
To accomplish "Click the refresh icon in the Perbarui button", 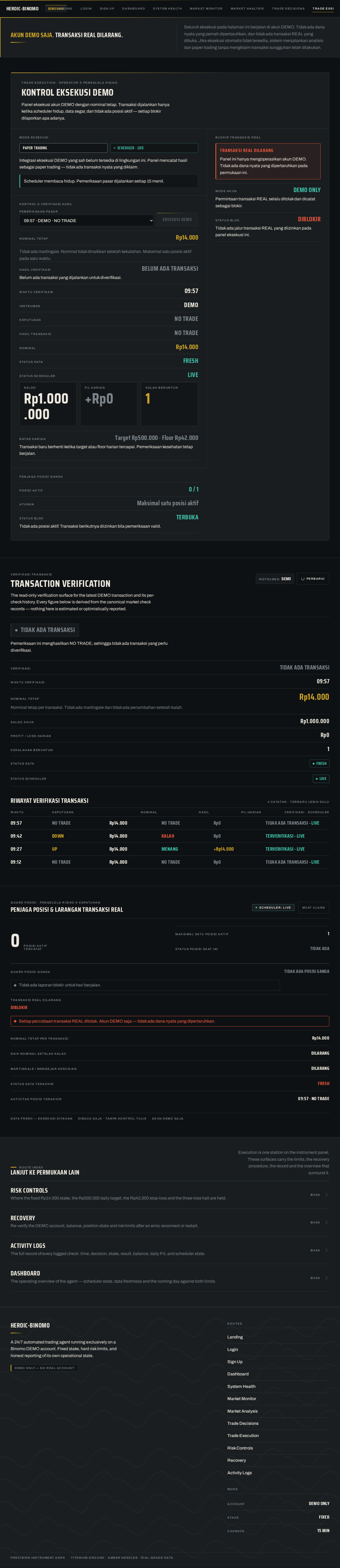I will click(x=302, y=578).
